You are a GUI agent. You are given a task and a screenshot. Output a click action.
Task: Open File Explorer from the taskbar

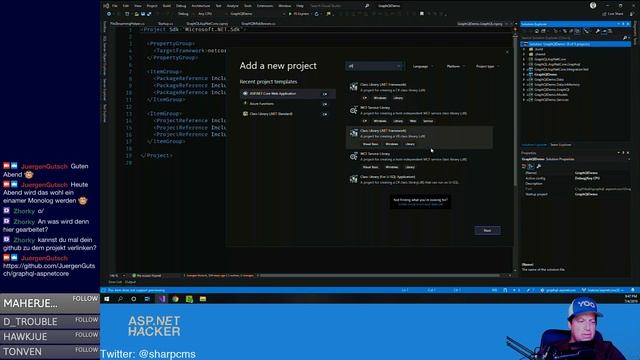(203, 299)
